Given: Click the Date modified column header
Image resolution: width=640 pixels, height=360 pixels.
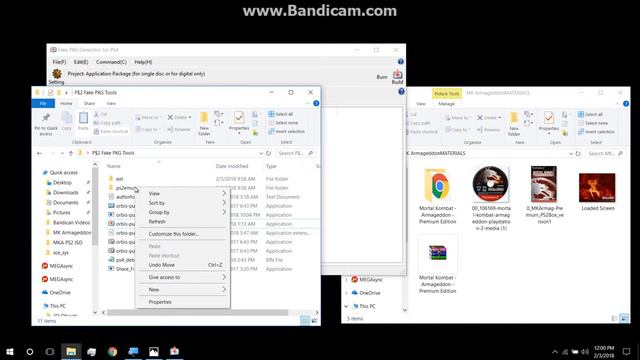Looking at the screenshot, I should click(x=232, y=166).
